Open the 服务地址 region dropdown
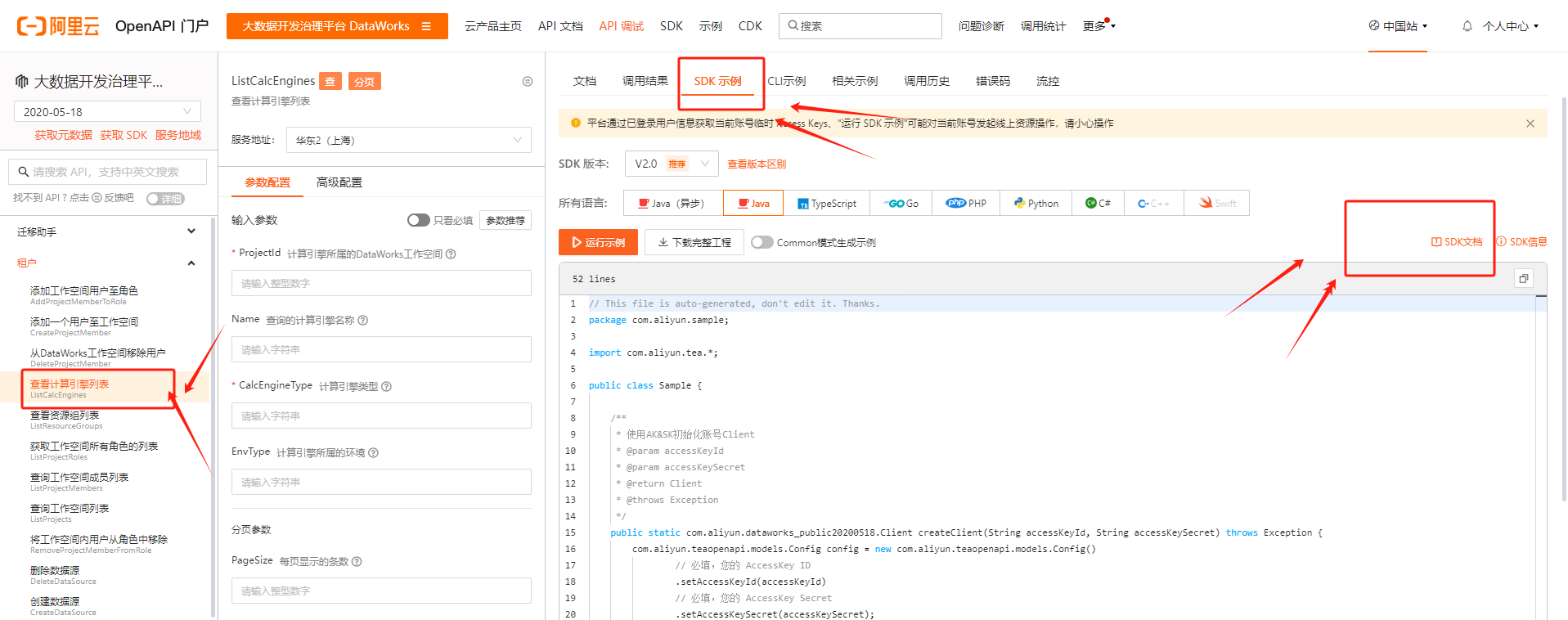Screen dimensions: 1568x620 tap(409, 140)
